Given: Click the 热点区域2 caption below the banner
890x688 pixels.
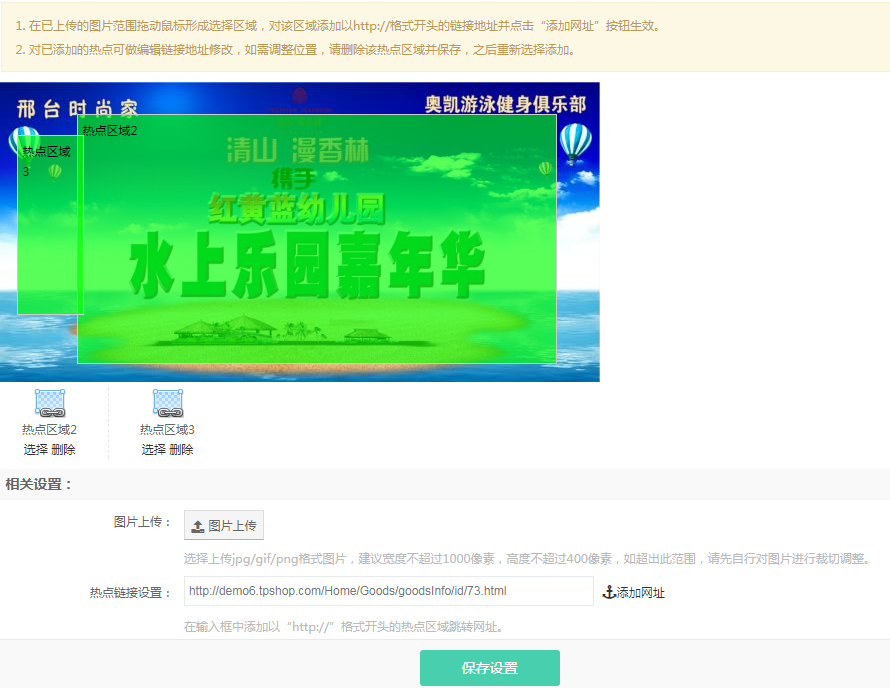Looking at the screenshot, I should 50,430.
